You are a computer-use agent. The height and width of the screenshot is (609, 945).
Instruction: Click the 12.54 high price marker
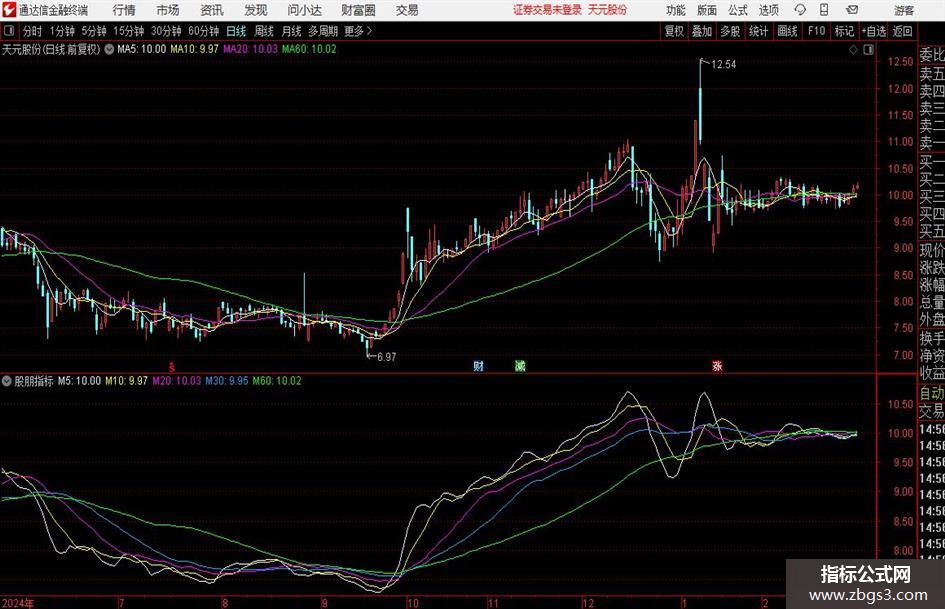723,65
